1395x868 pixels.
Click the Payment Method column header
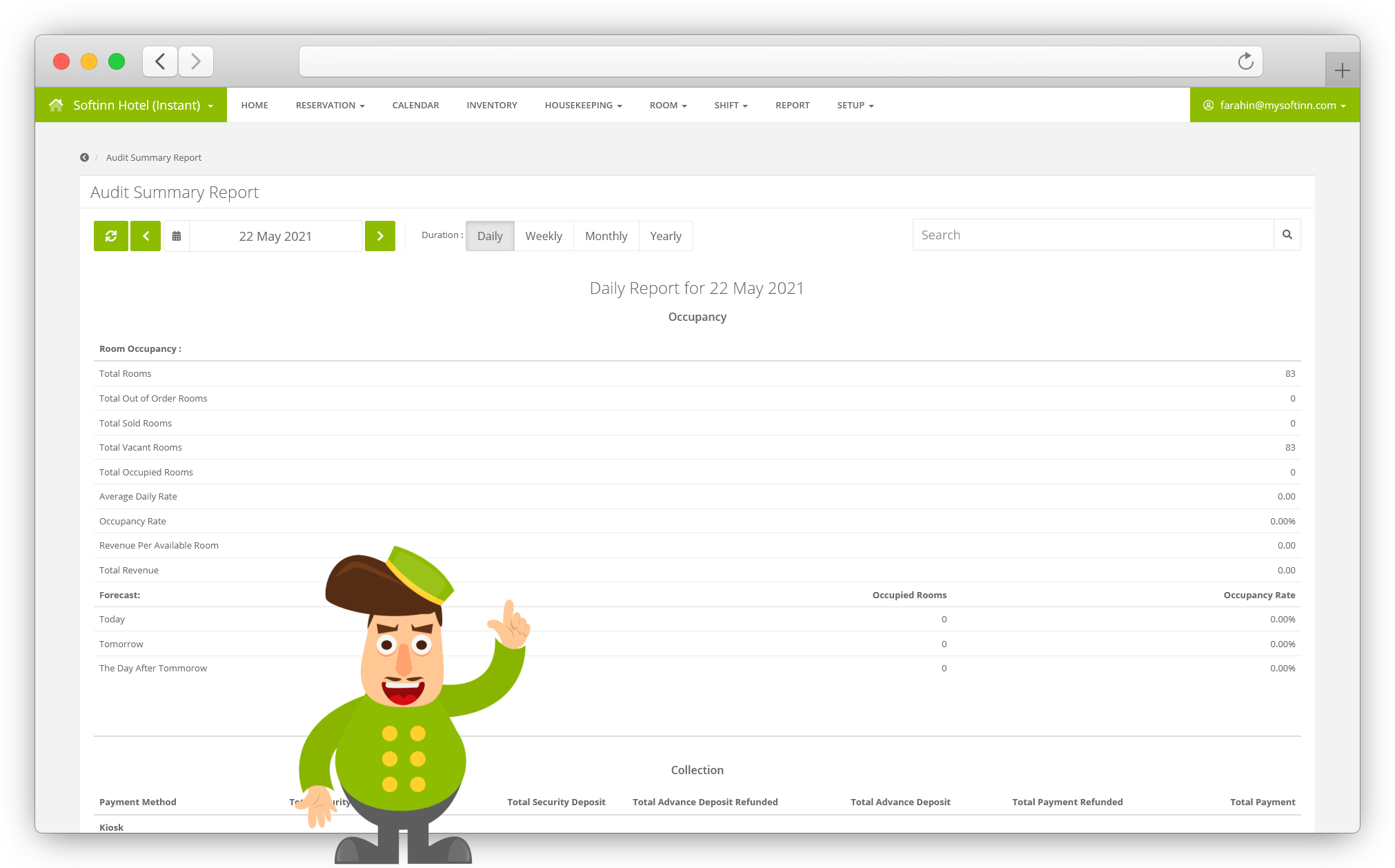(x=138, y=802)
